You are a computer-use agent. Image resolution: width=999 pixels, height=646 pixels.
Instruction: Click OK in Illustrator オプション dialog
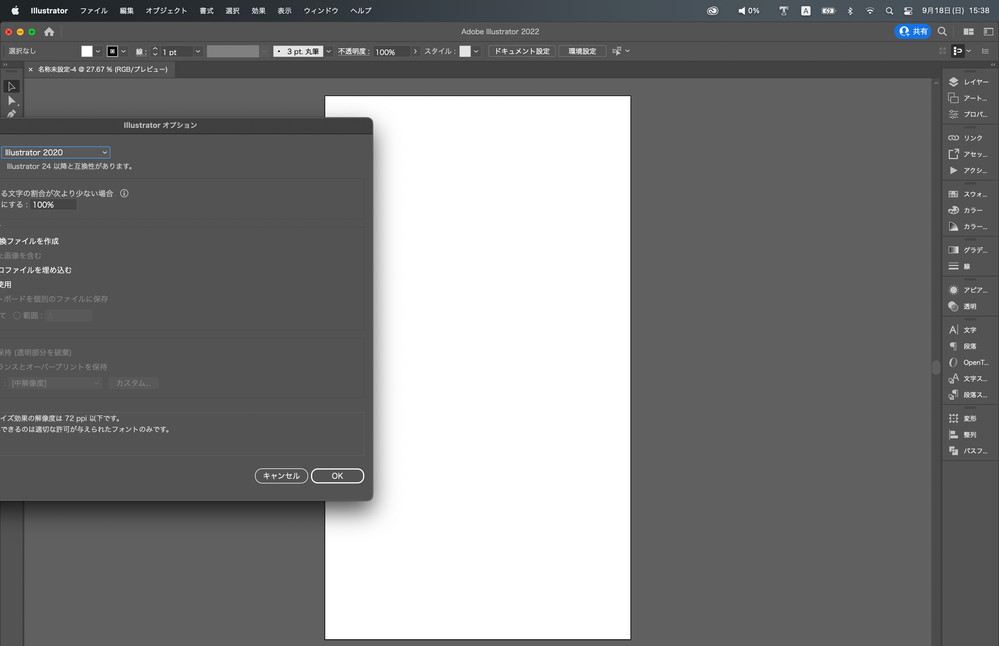coord(337,476)
